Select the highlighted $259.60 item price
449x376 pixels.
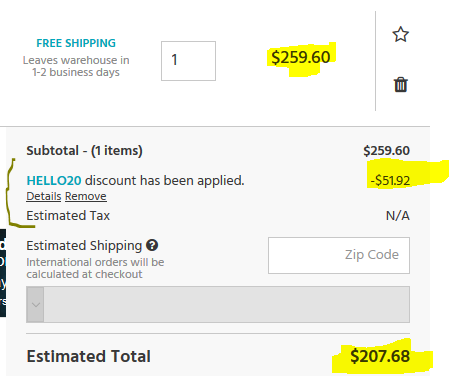pos(301,57)
